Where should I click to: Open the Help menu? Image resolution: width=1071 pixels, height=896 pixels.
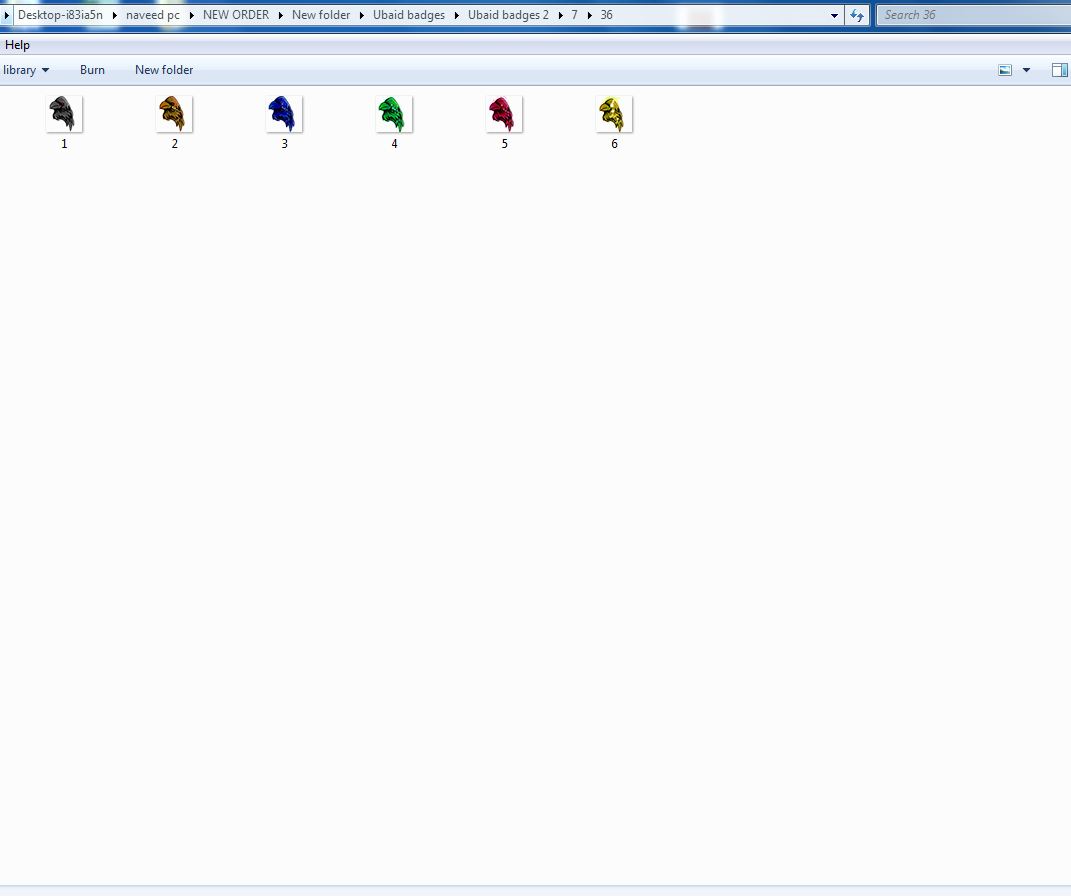(x=17, y=45)
